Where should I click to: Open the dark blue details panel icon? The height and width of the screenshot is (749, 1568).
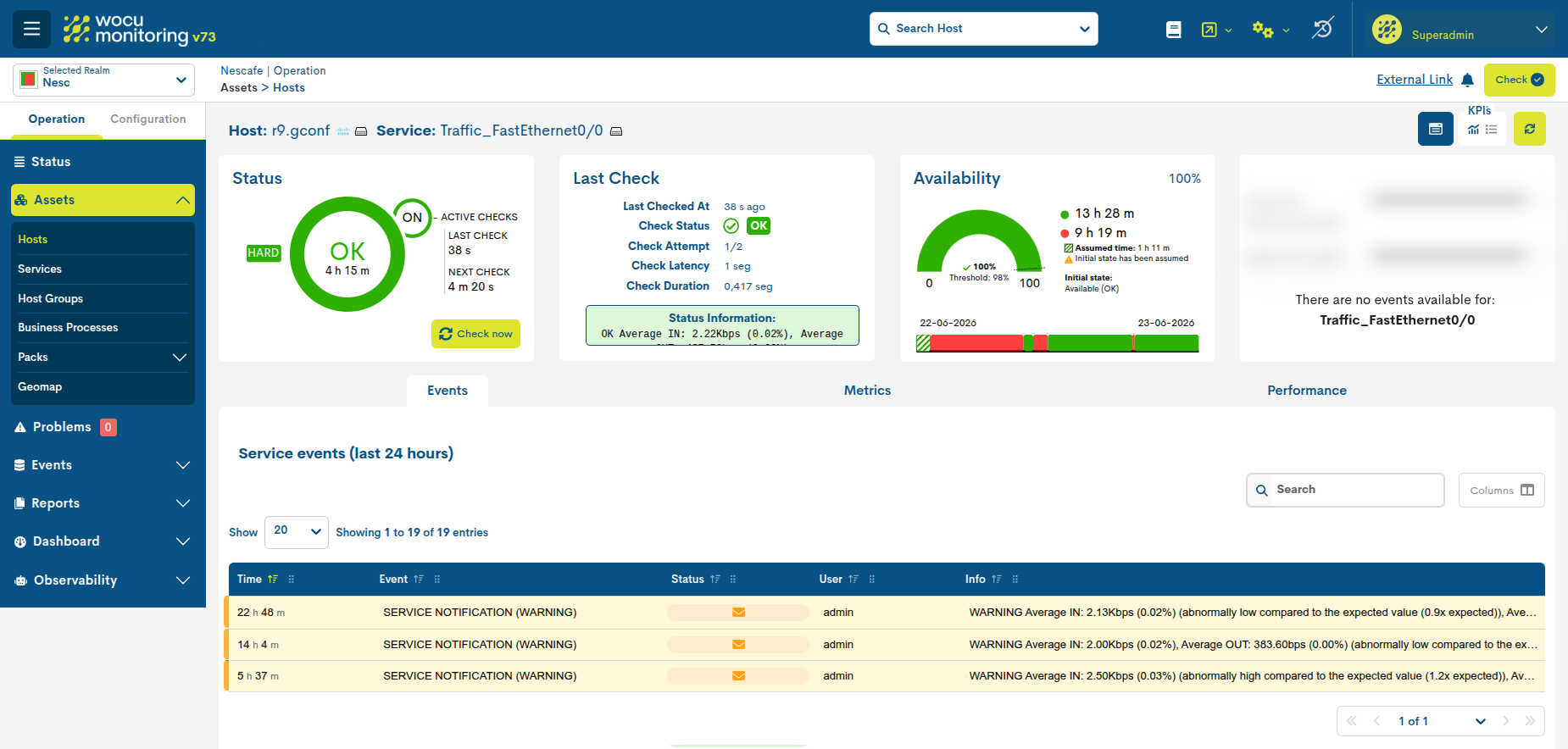[x=1436, y=129]
